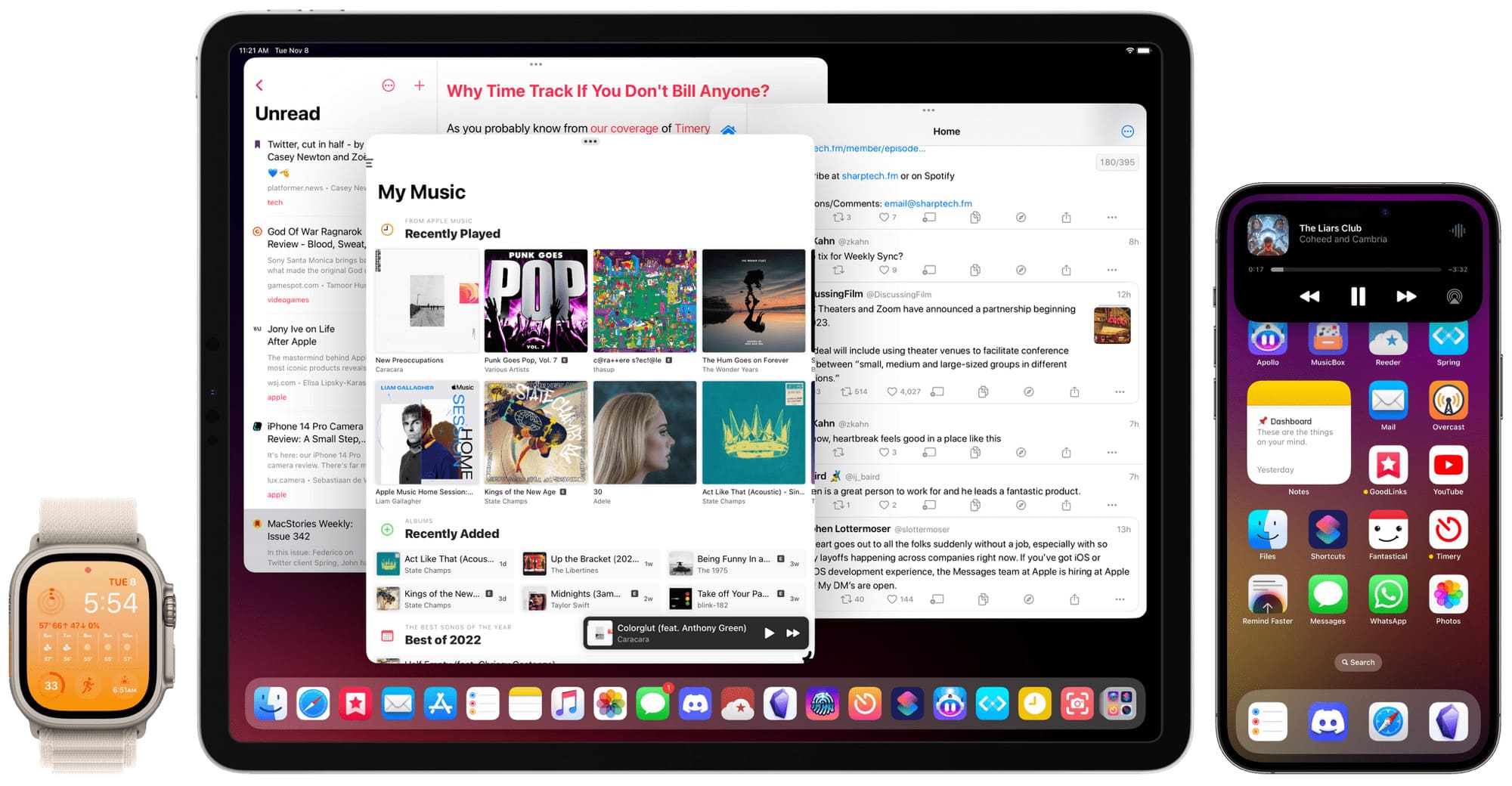Launch Overcast on iPhone home screen
The image size is (1512, 786).
[1448, 401]
